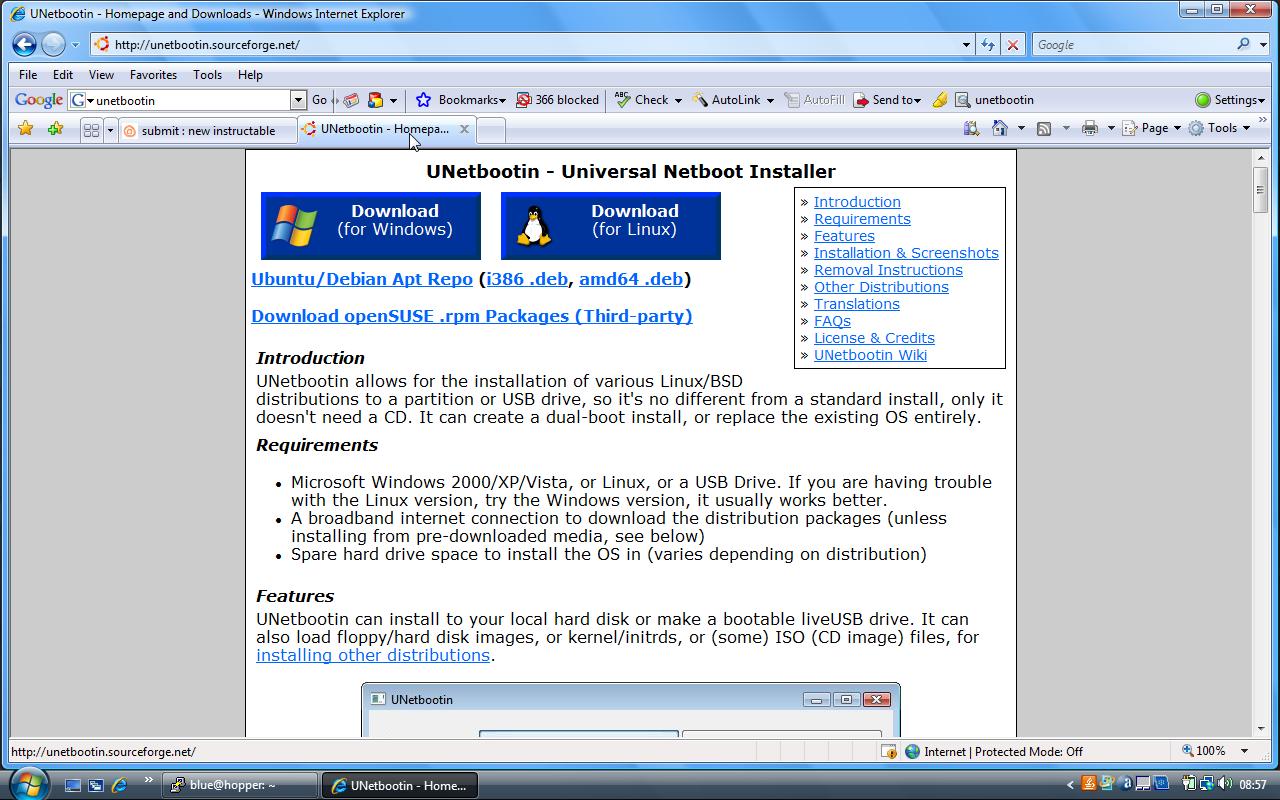Jump to Installation & Screenshots contents link
1280x800 pixels.
coord(906,253)
